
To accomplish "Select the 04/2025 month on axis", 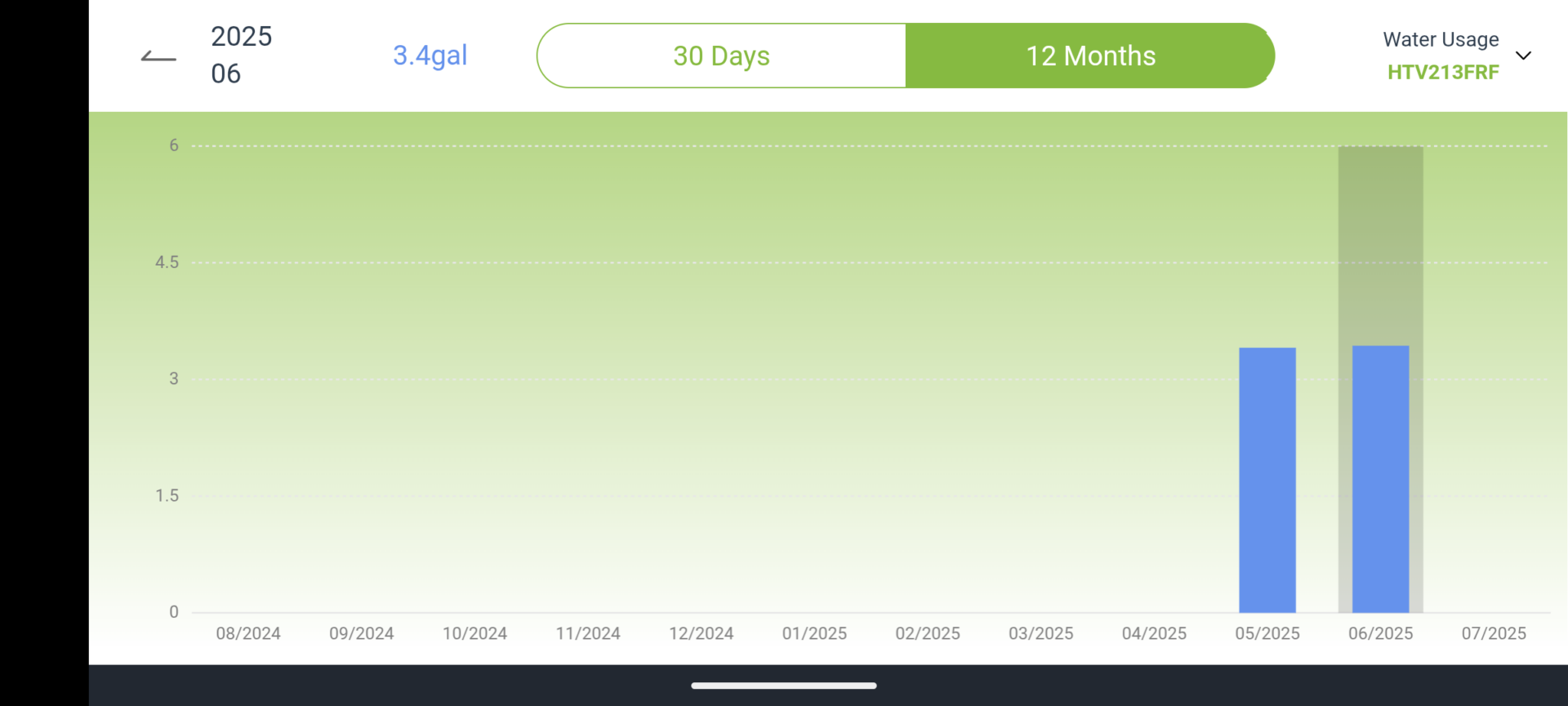I will point(1154,633).
